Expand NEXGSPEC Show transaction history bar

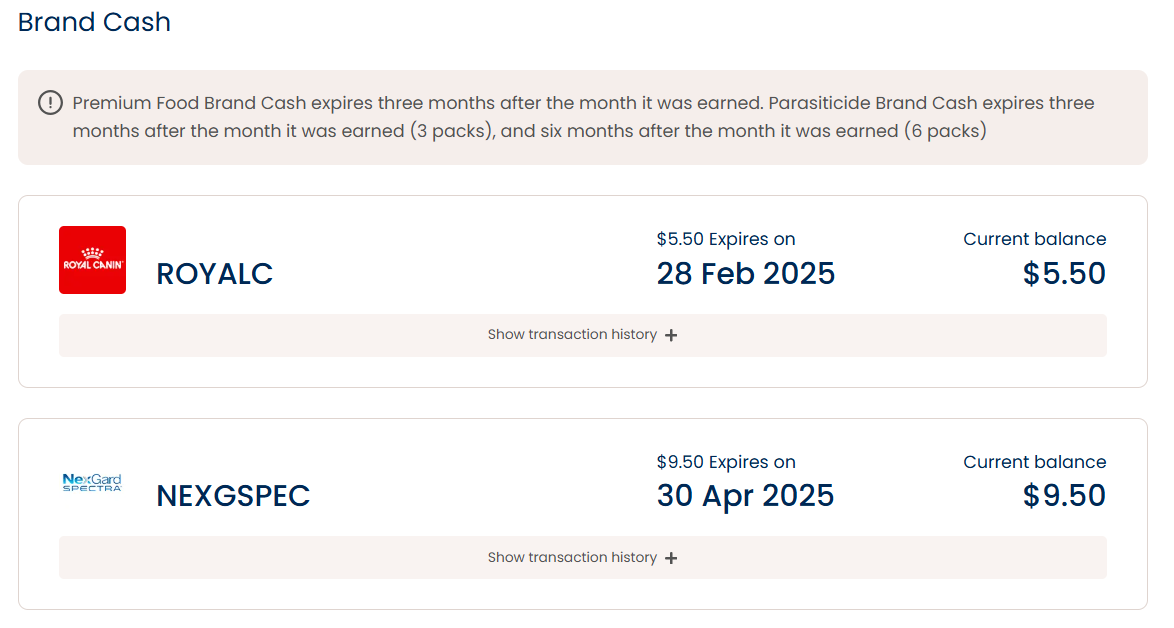click(x=583, y=558)
